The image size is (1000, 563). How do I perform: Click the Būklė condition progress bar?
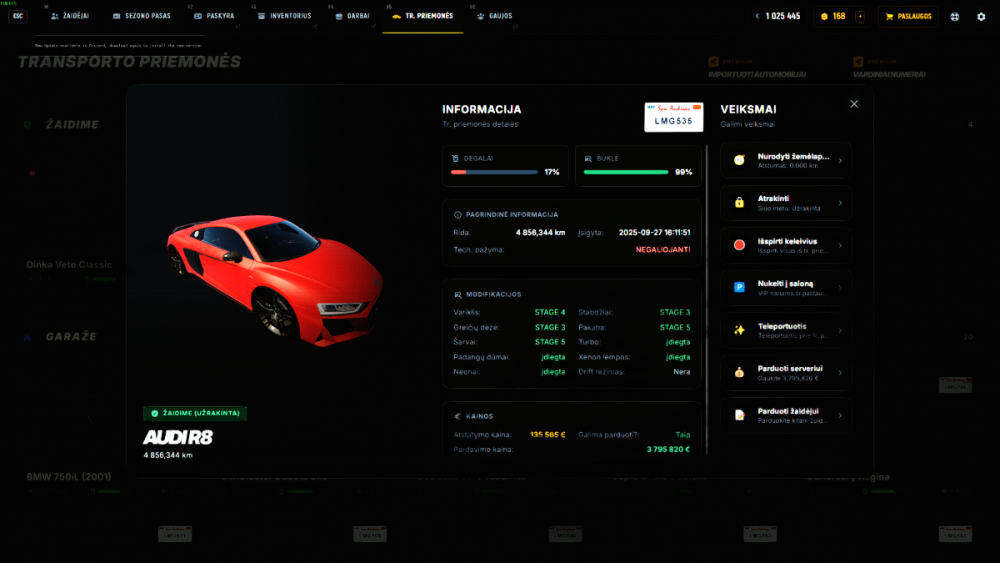626,172
